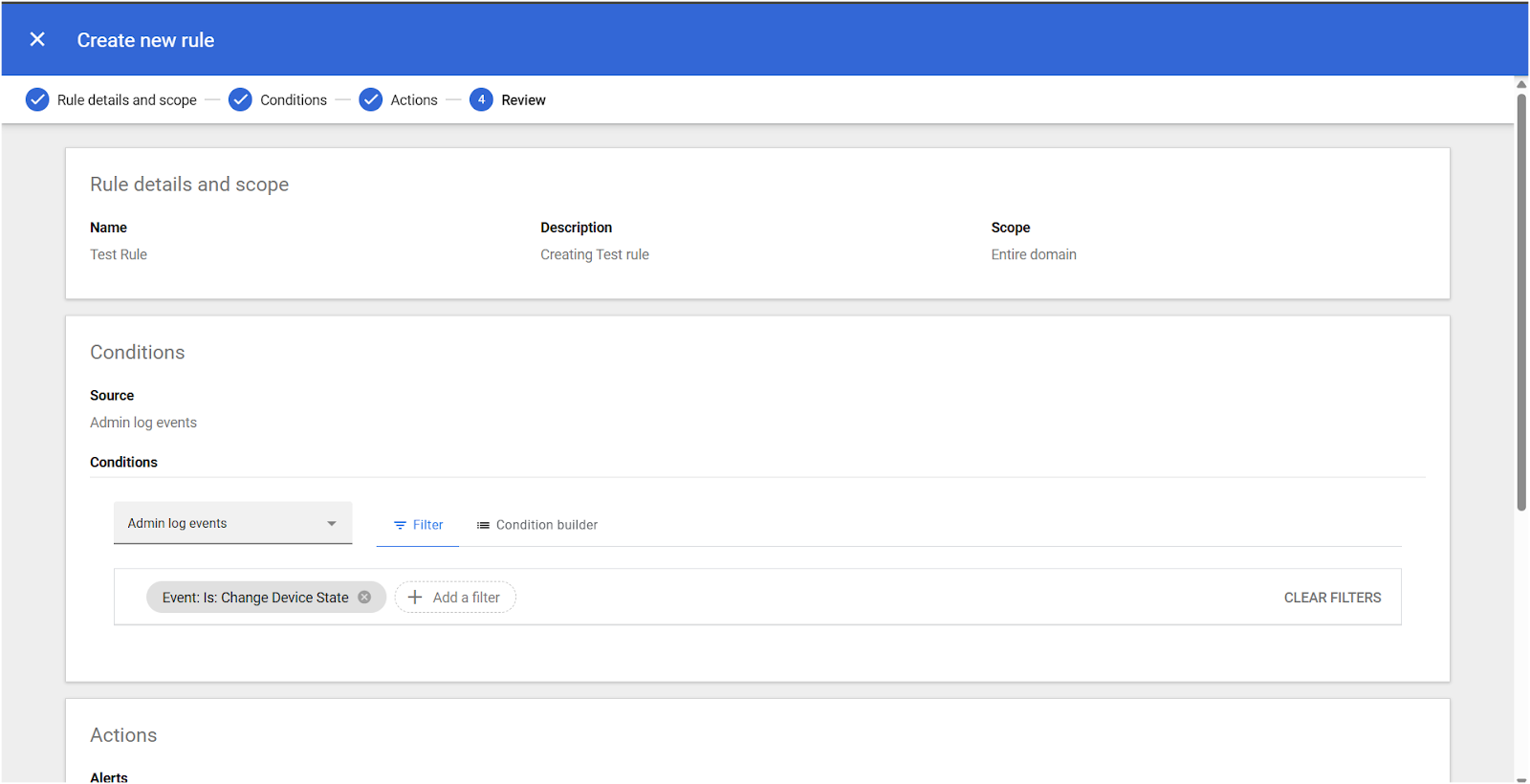Click the plus icon to add a filter

coord(415,597)
